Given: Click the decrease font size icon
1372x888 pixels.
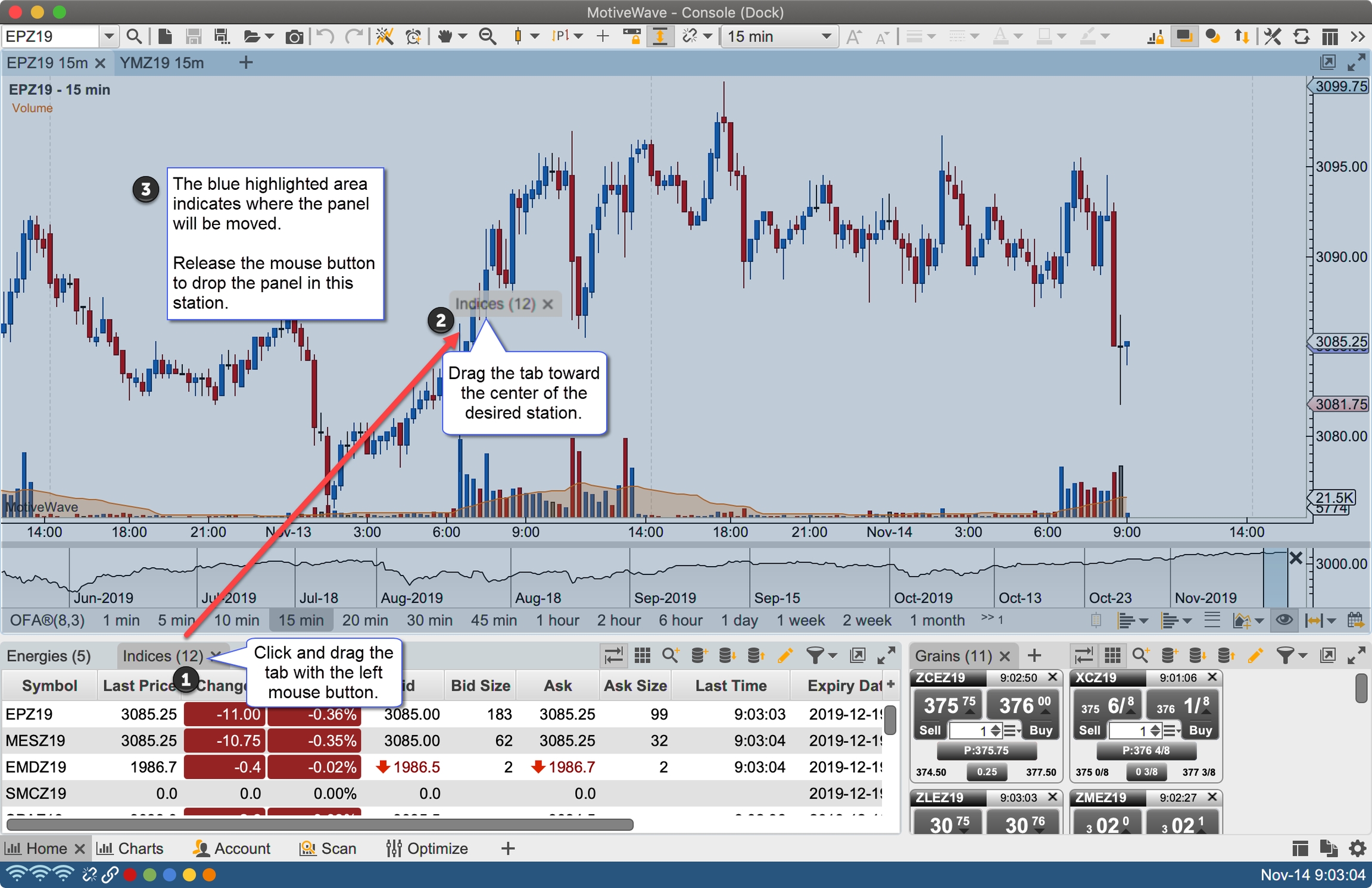Looking at the screenshot, I should tap(882, 38).
